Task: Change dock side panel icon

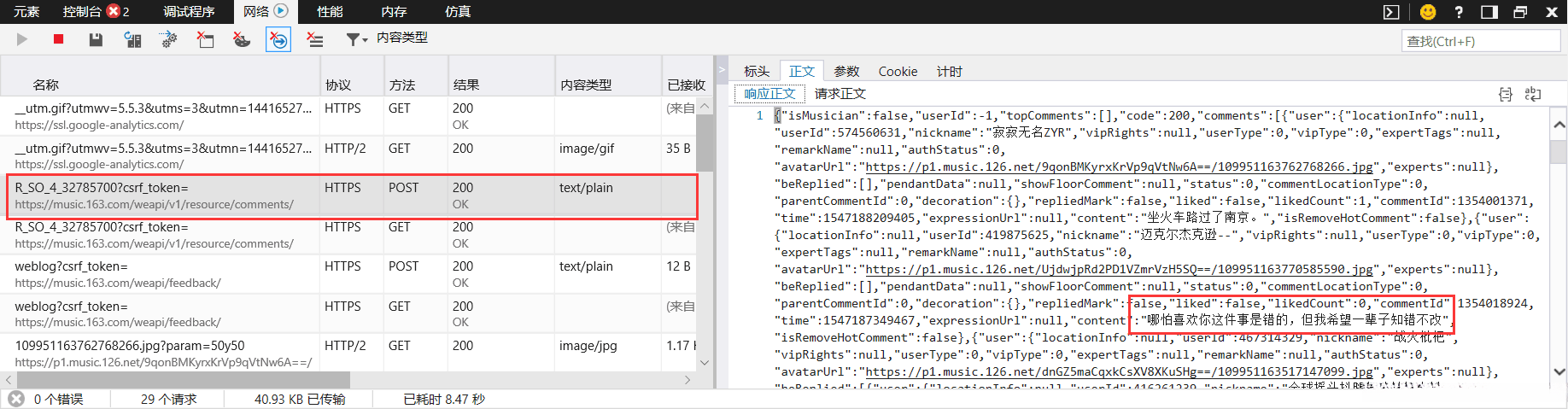Action: coord(1489,12)
